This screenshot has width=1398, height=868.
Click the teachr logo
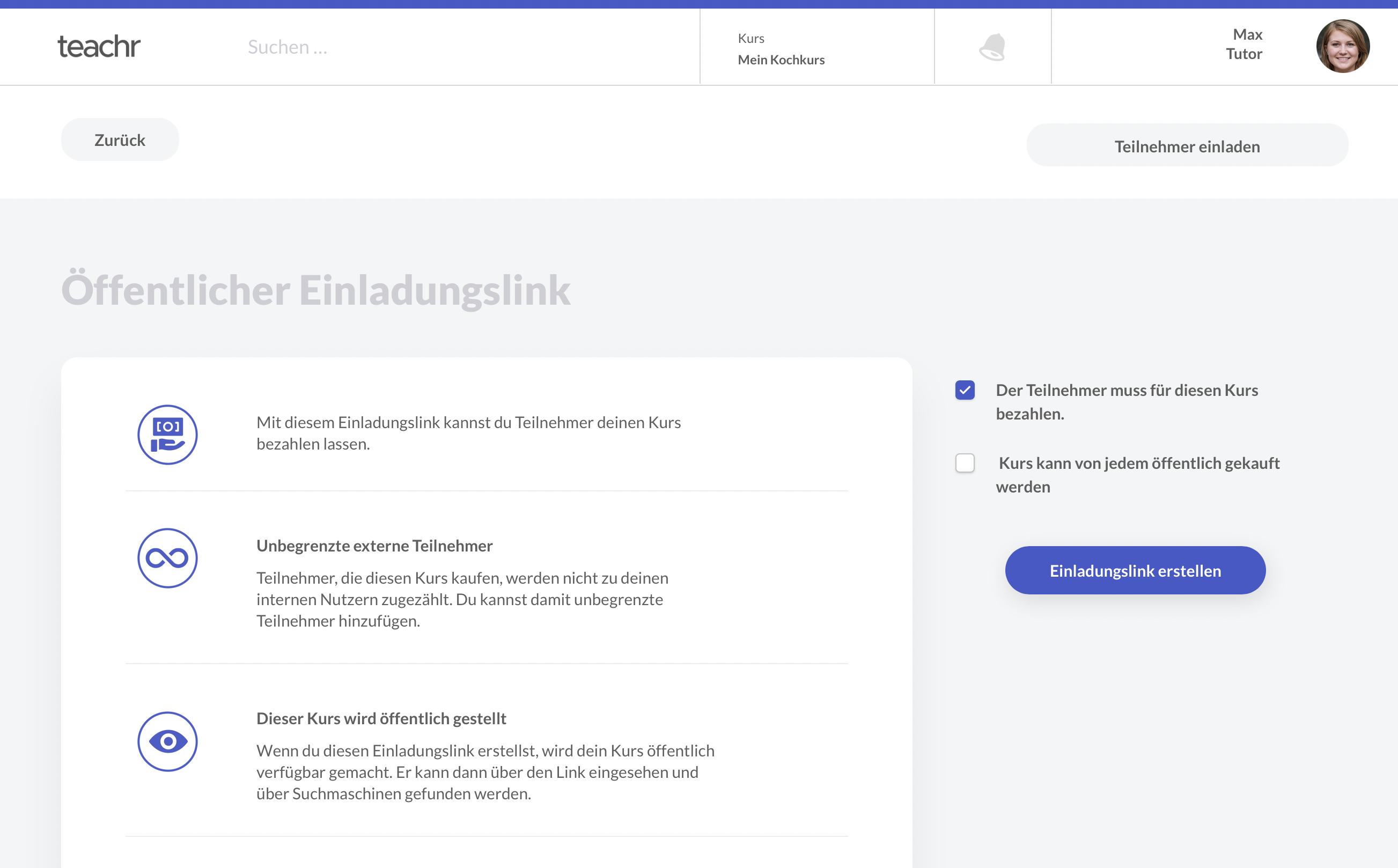click(99, 47)
